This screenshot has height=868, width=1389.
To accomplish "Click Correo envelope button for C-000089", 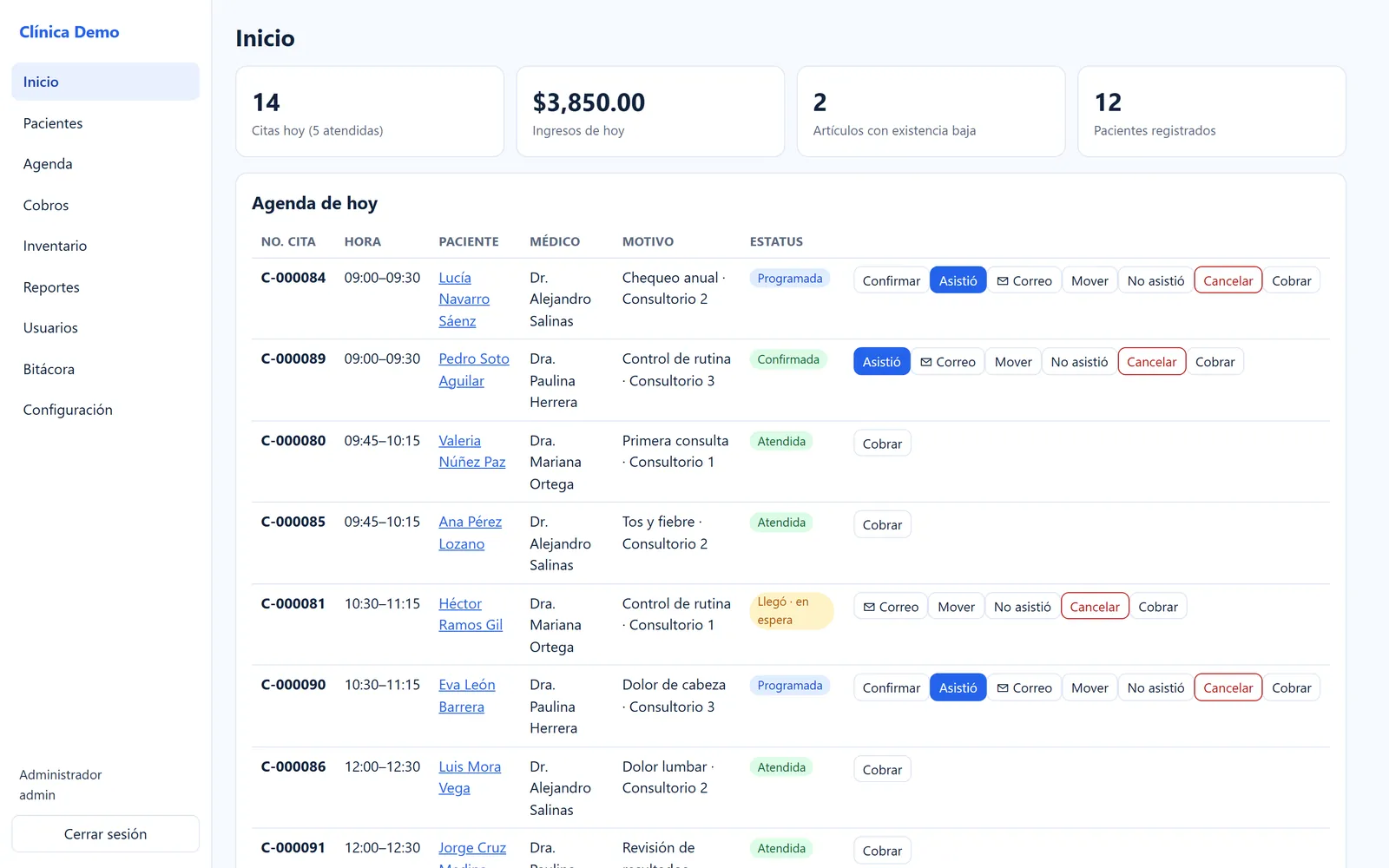I will (x=948, y=362).
